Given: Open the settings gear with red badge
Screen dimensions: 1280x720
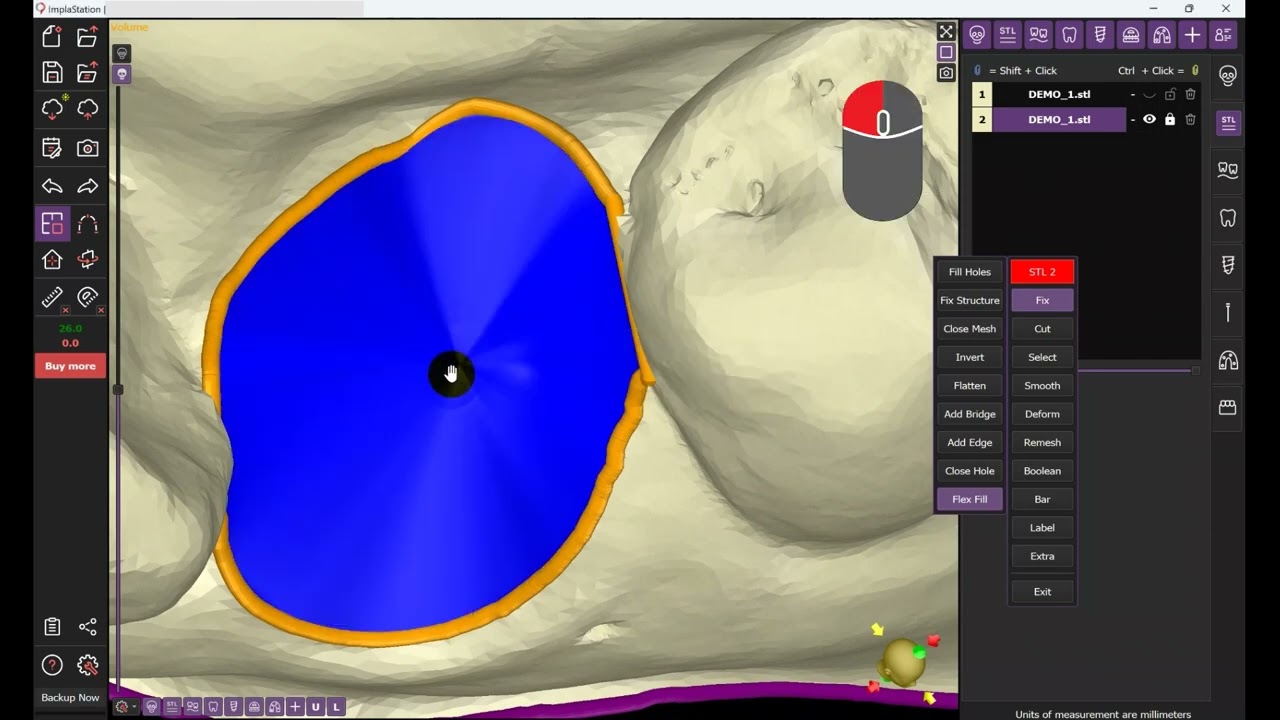Looking at the screenshot, I should coord(88,665).
